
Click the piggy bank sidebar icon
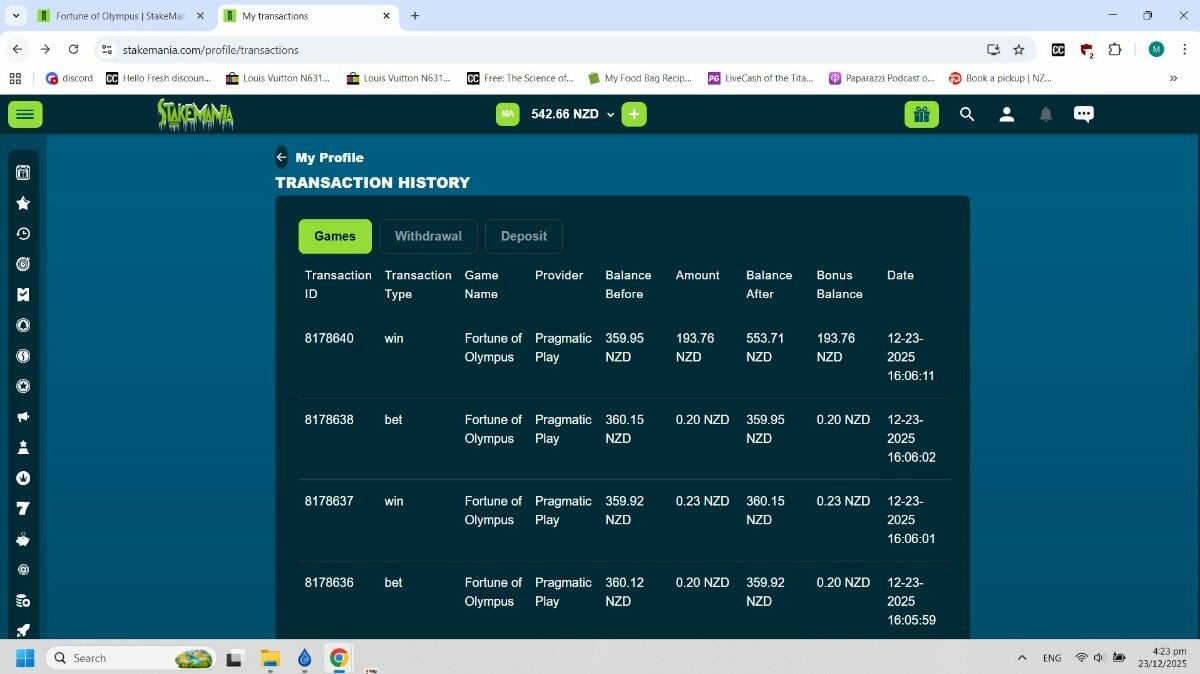click(23, 540)
